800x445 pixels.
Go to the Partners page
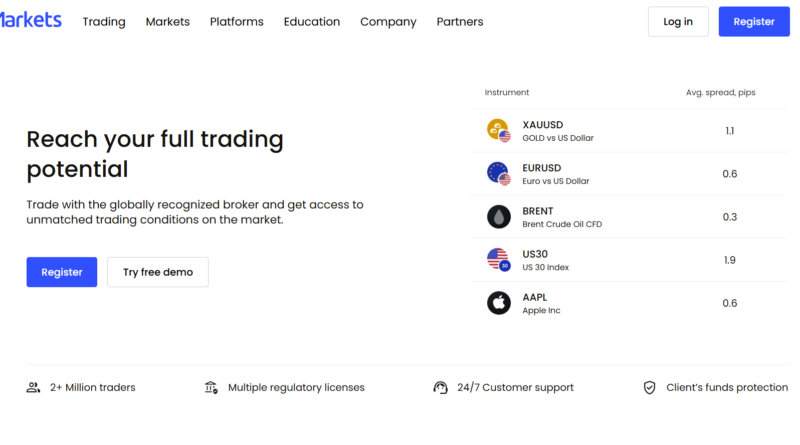pos(460,22)
